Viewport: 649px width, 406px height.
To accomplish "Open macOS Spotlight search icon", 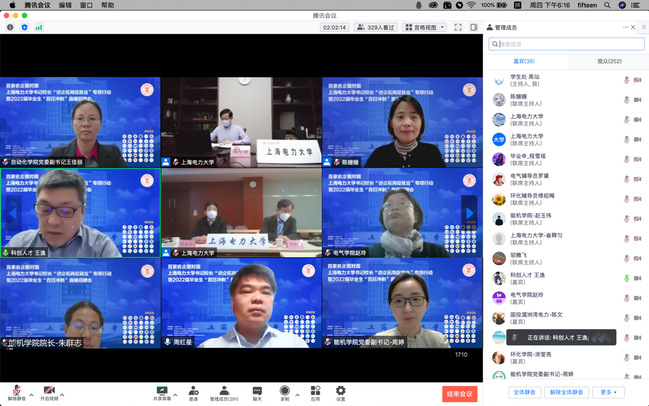I will [607, 5].
